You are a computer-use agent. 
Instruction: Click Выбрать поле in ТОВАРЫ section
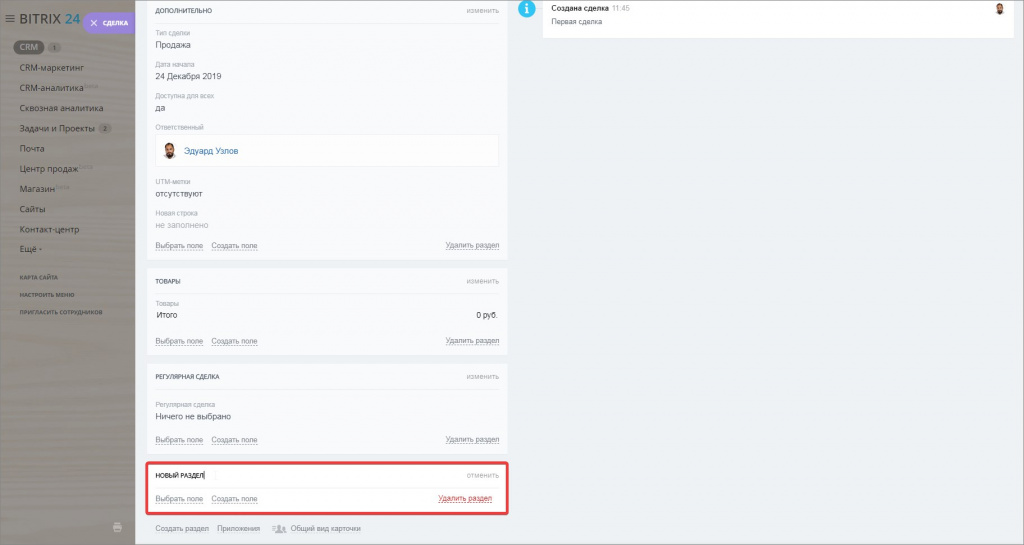click(179, 341)
